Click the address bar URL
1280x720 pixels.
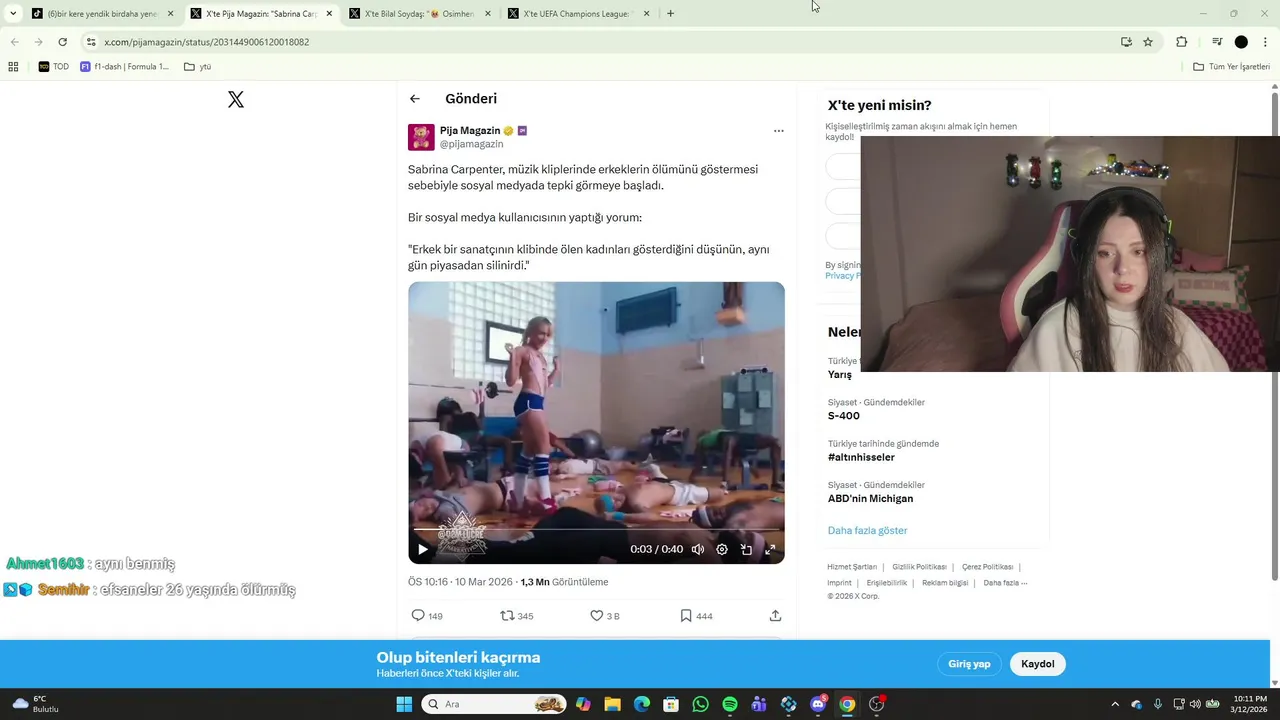click(x=207, y=42)
